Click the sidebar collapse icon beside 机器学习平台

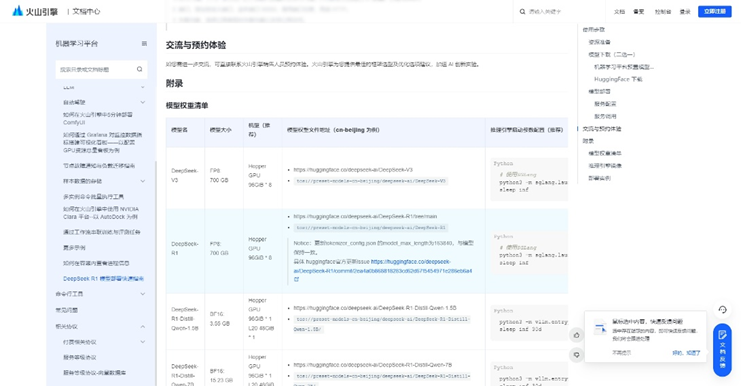144,43
